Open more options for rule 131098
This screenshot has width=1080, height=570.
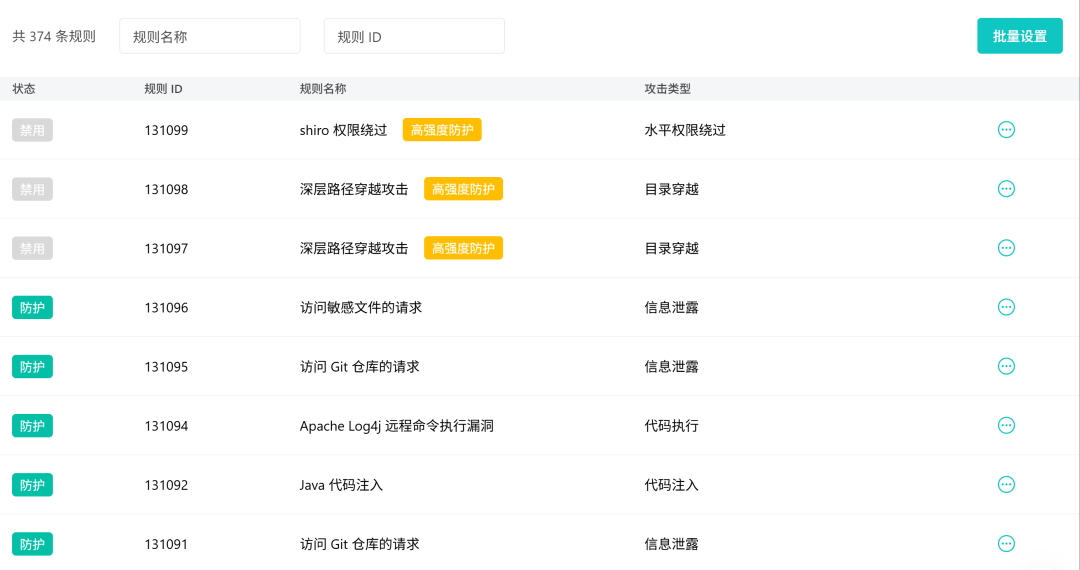click(x=1006, y=189)
